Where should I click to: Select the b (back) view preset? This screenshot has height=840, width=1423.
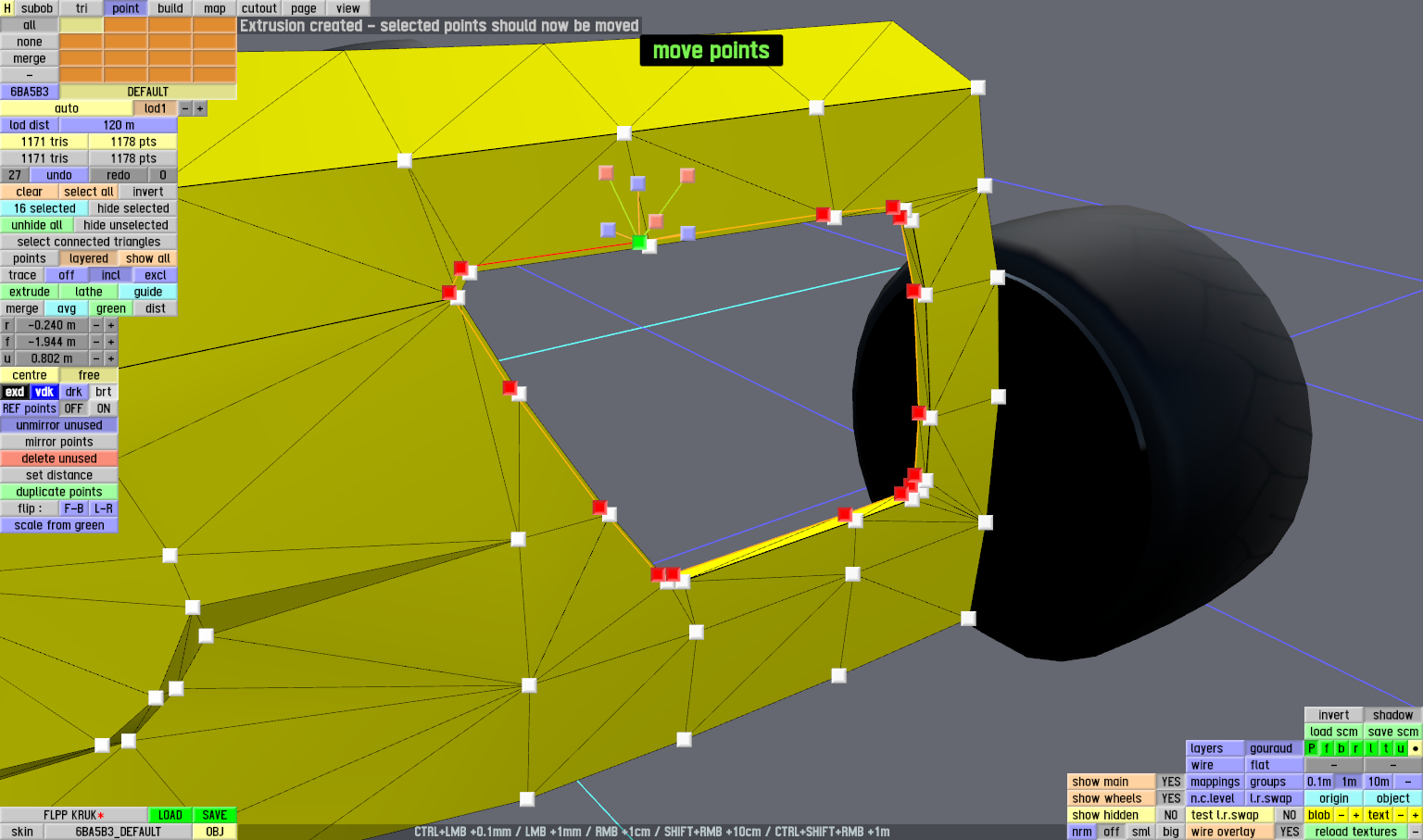(x=1341, y=748)
